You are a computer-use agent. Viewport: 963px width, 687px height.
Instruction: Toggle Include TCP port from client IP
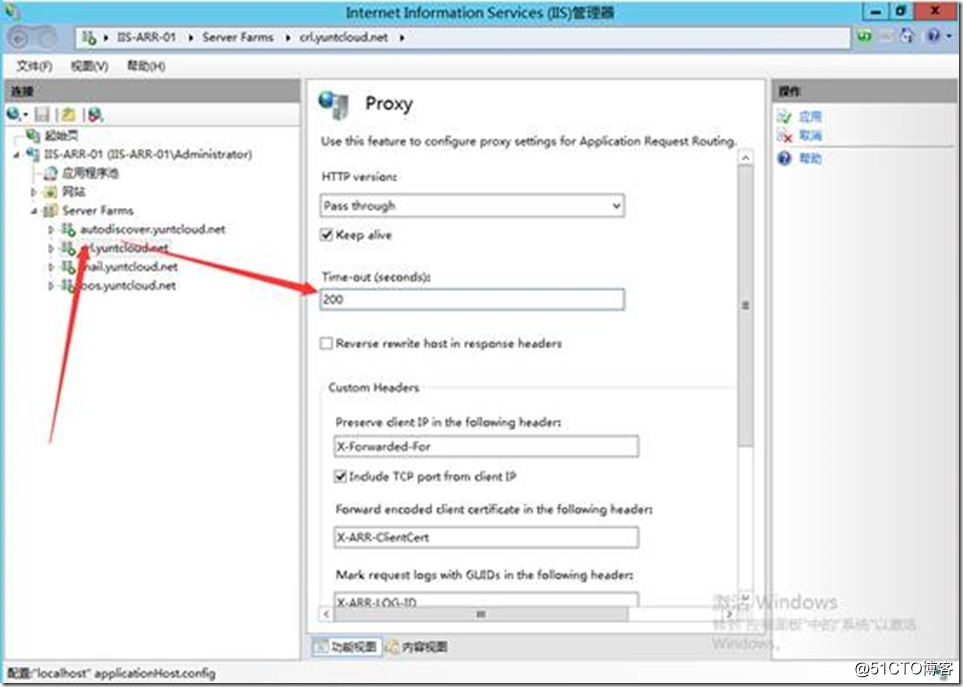tap(340, 476)
